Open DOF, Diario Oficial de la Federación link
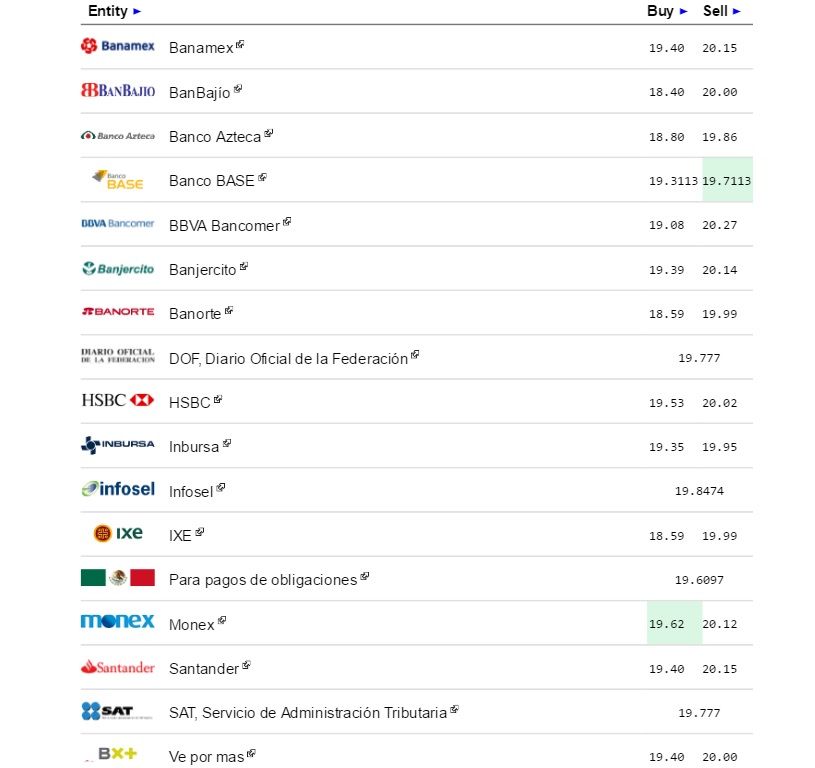 288,358
